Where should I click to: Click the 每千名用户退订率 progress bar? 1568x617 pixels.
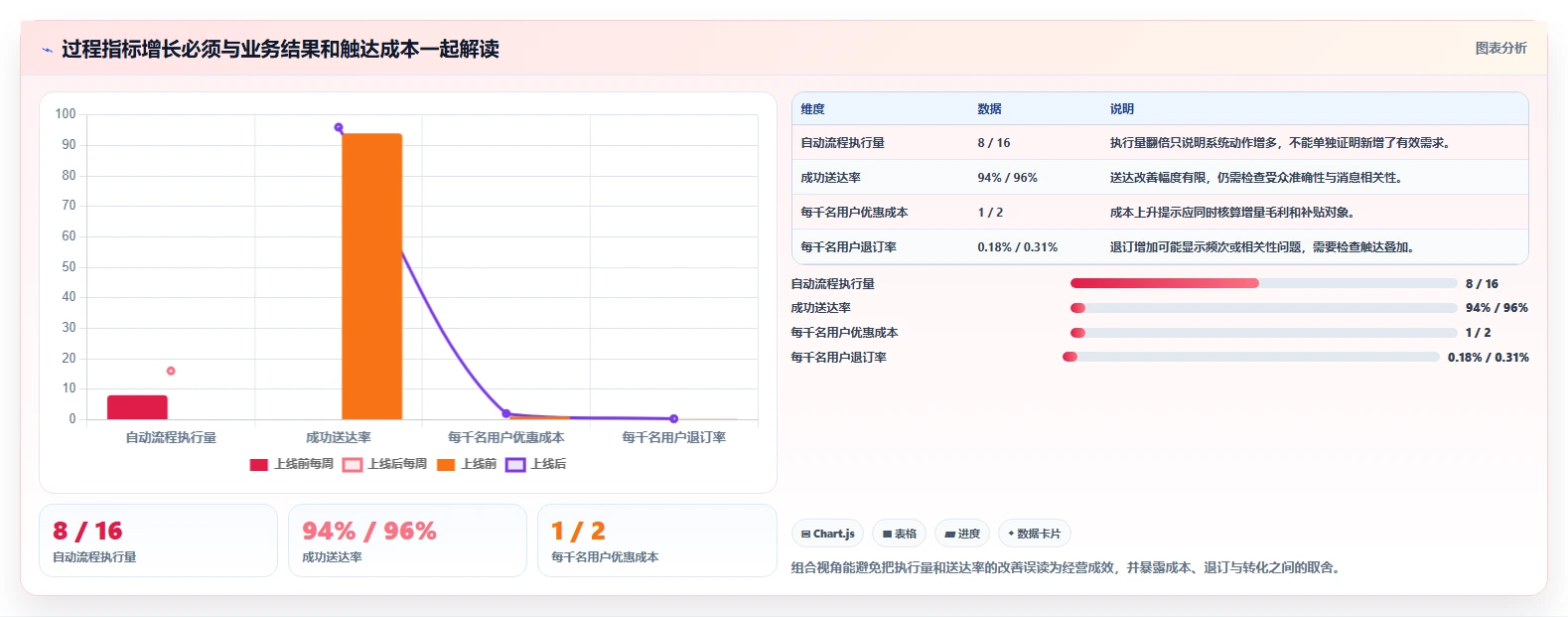[1251, 357]
